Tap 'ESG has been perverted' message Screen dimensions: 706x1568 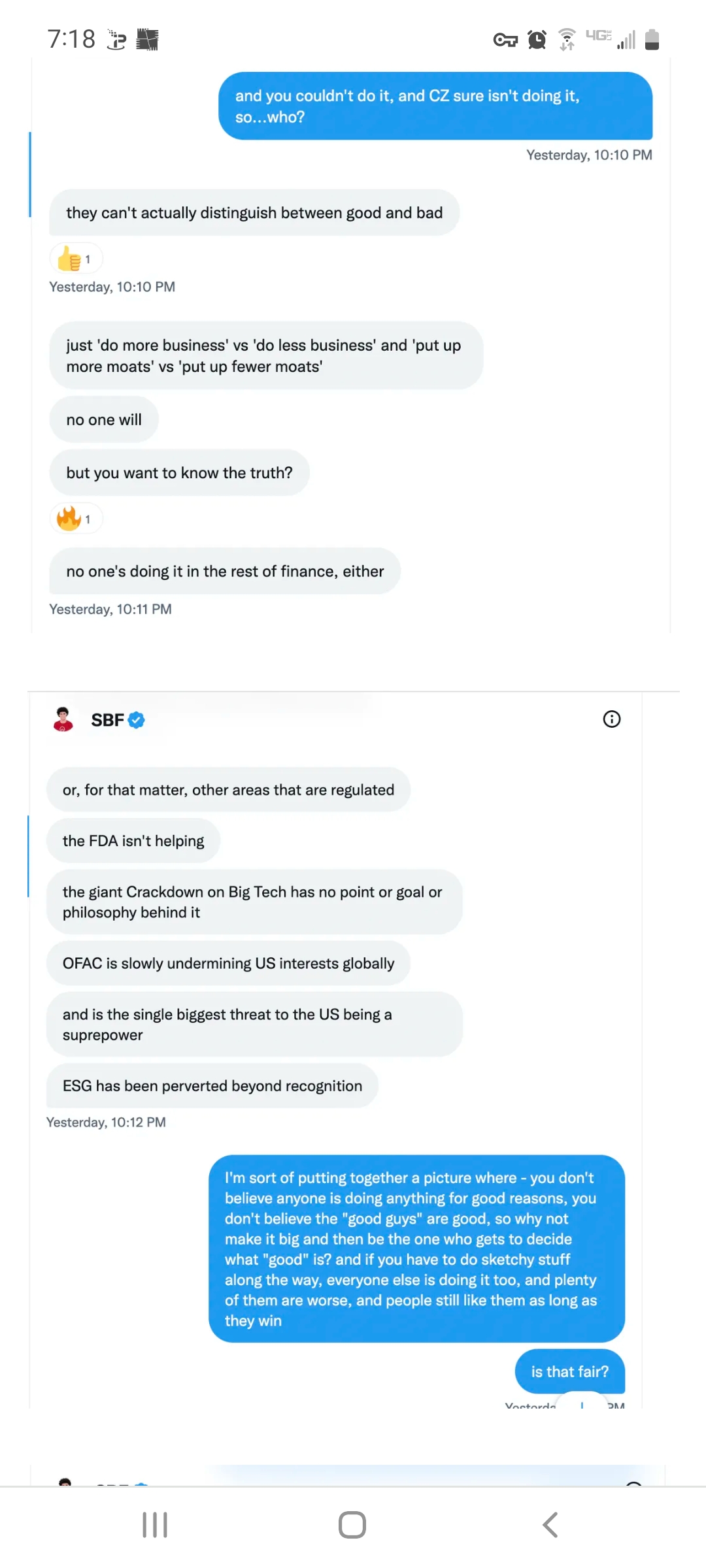click(x=212, y=1086)
